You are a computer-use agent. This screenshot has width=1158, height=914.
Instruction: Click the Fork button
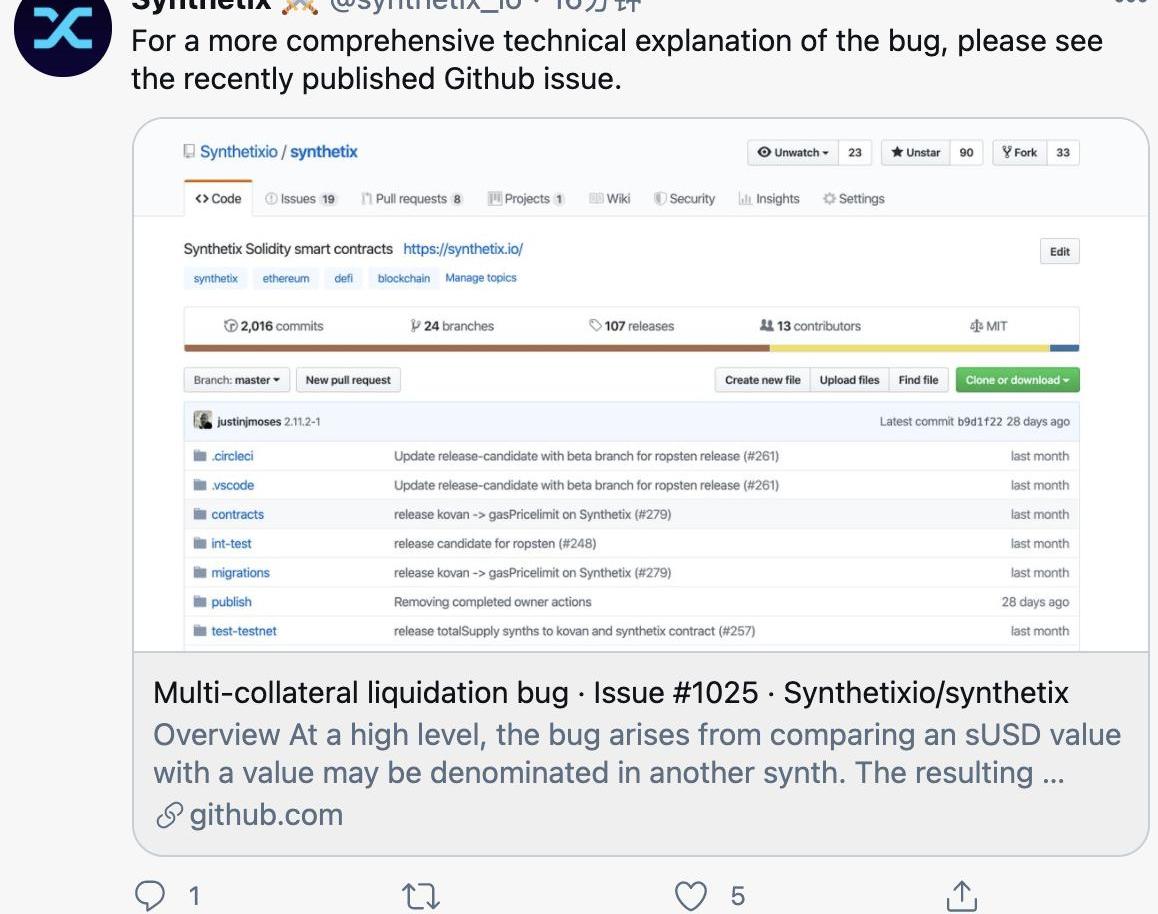(x=1020, y=153)
